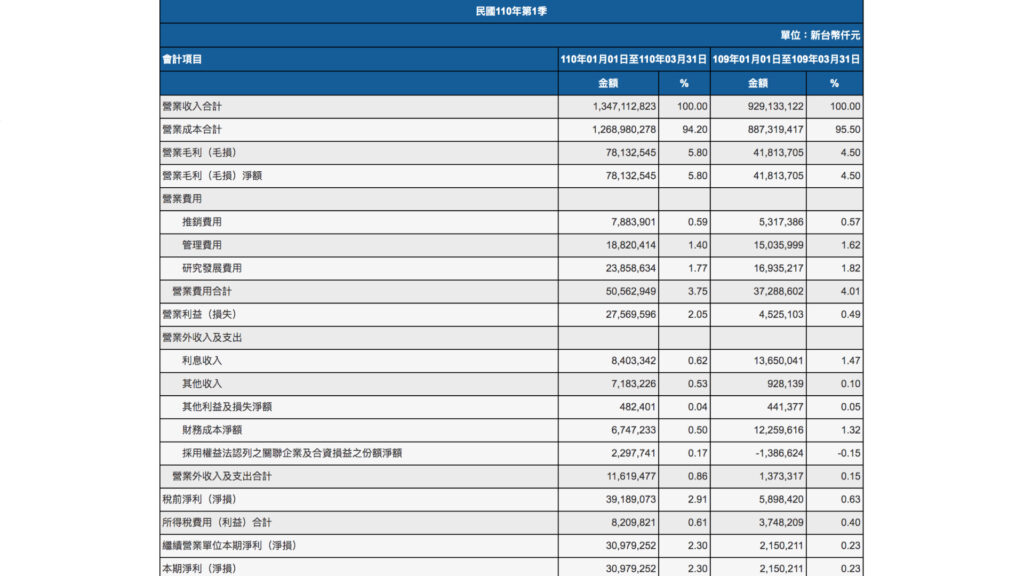Select the value 7,883,901
This screenshot has height=576, width=1024.
(x=633, y=222)
